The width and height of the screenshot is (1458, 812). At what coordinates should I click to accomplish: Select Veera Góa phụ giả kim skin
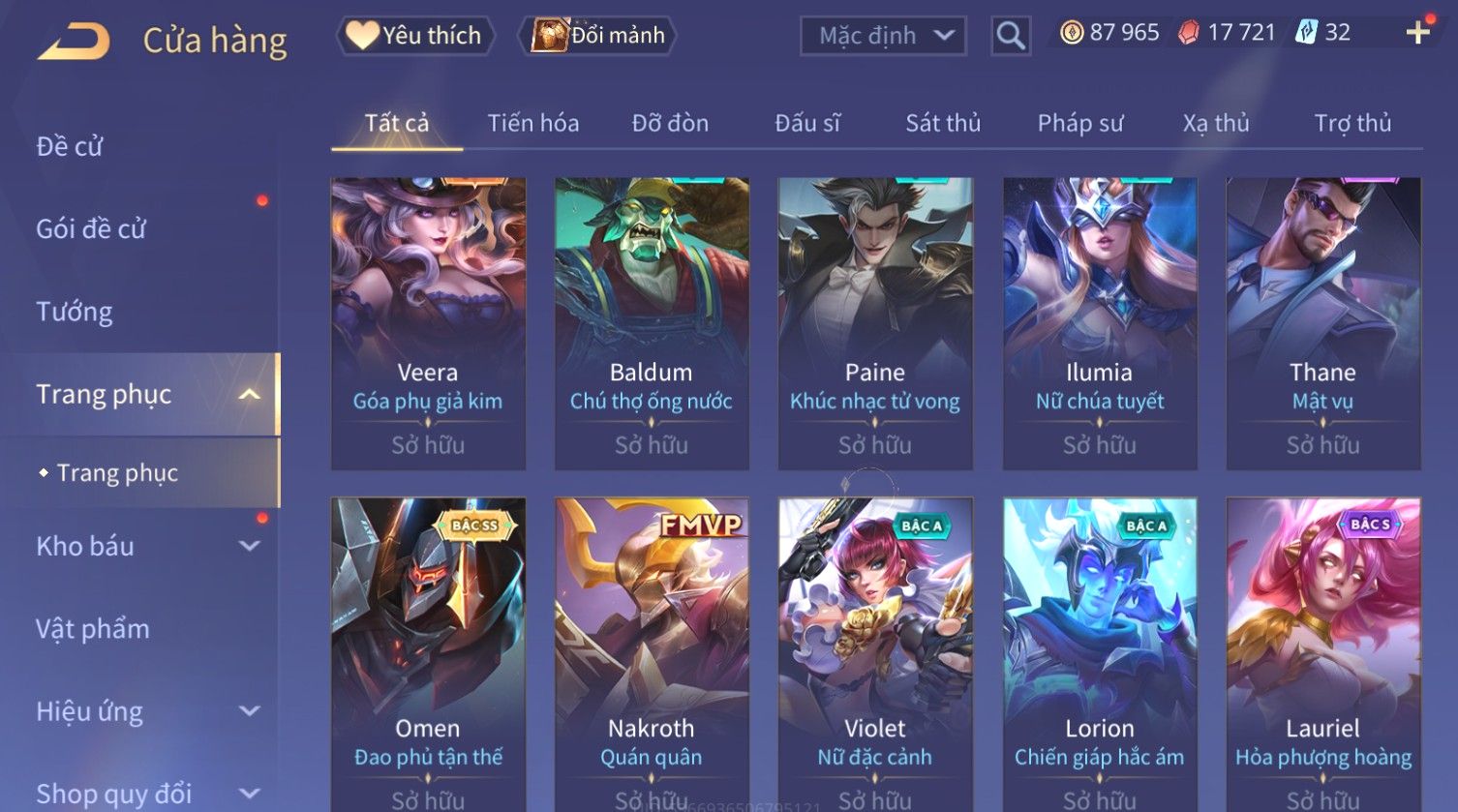pyautogui.click(x=428, y=323)
